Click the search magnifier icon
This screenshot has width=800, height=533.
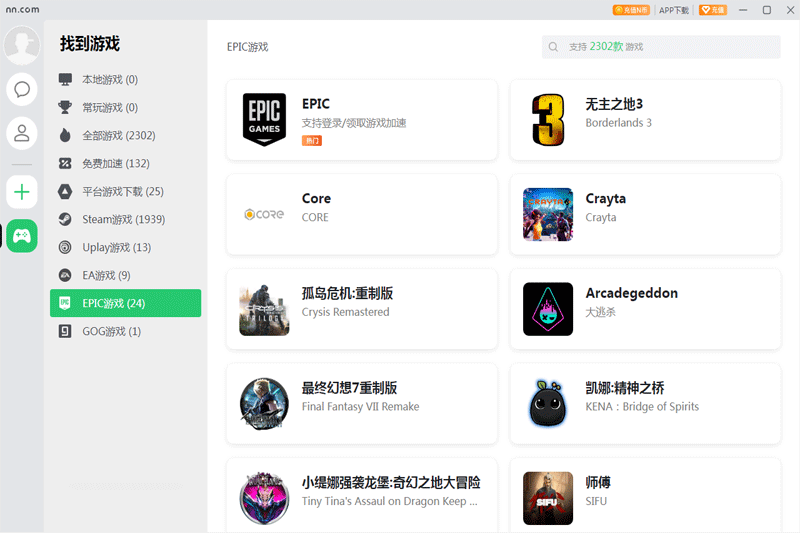pyautogui.click(x=553, y=47)
